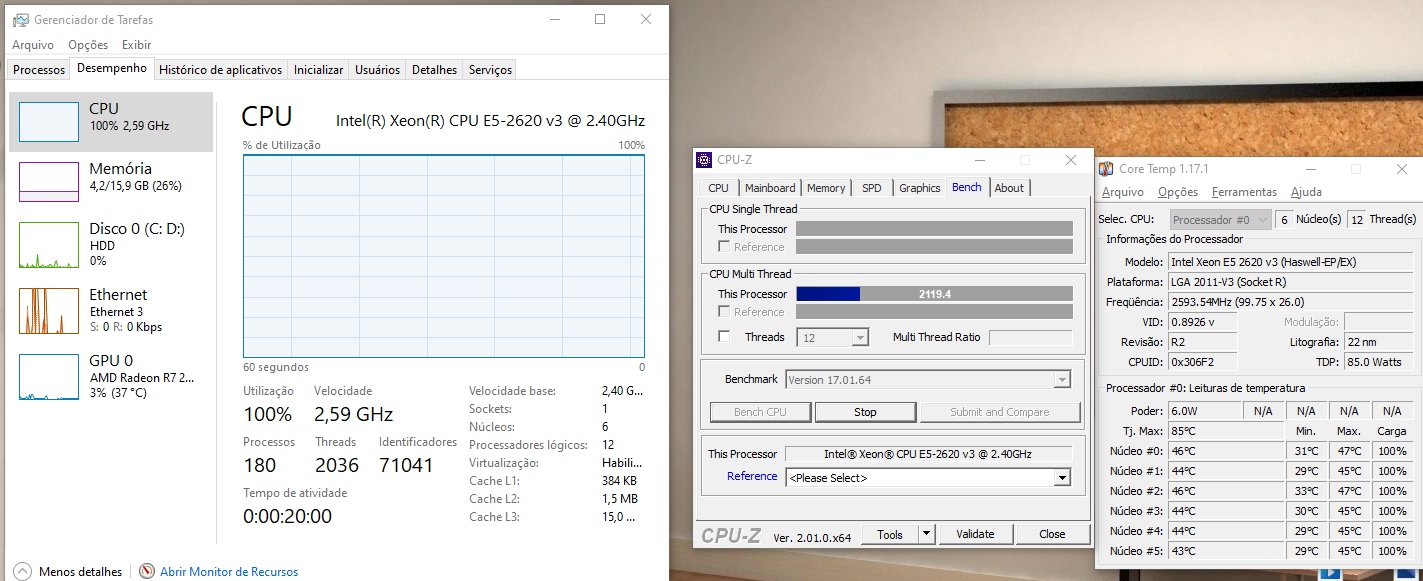Screen dimensions: 1423x581
Task: Open the Disco 0 (C: D:) panel
Action: click(x=111, y=244)
